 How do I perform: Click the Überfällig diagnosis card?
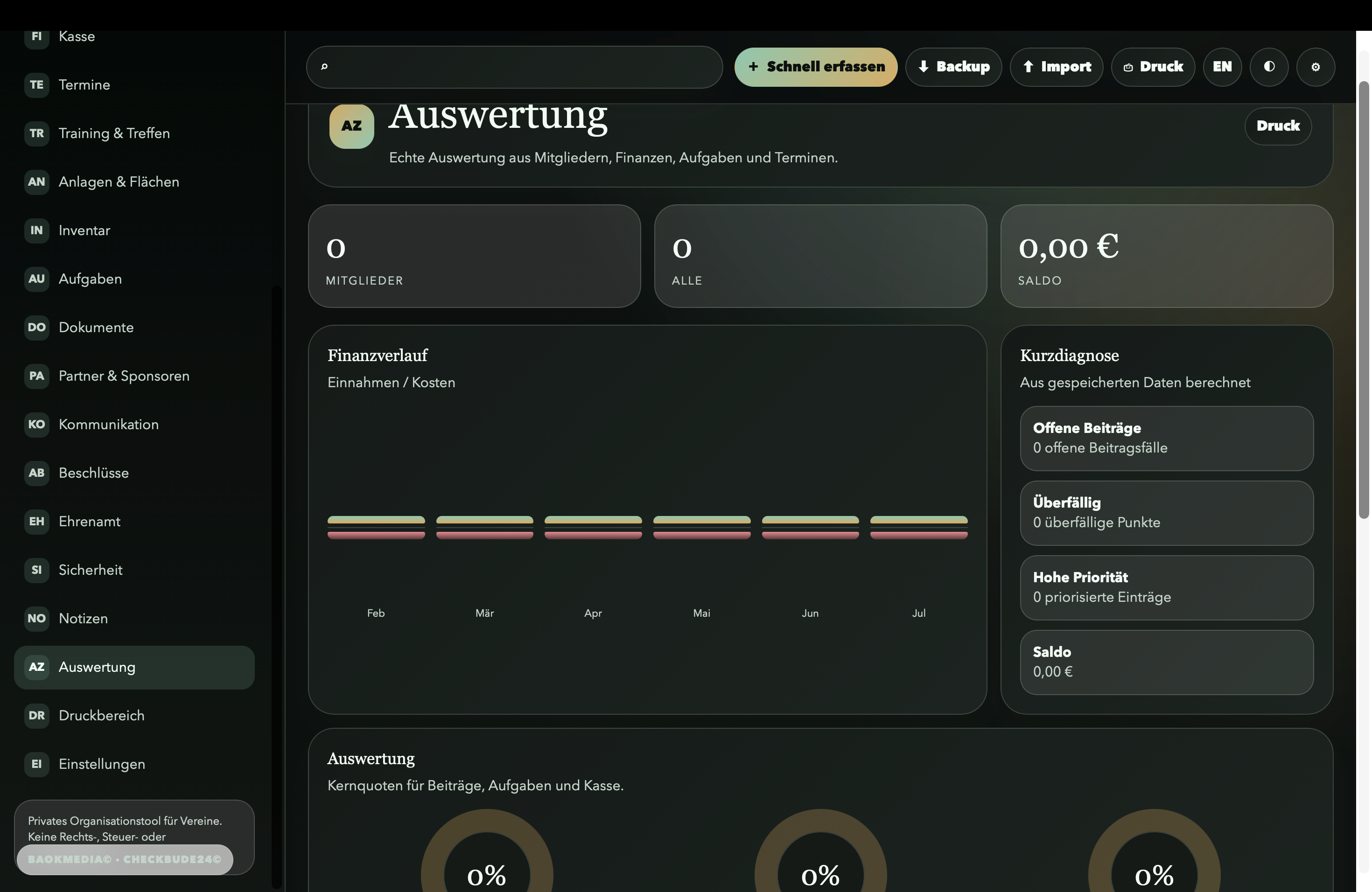point(1167,514)
